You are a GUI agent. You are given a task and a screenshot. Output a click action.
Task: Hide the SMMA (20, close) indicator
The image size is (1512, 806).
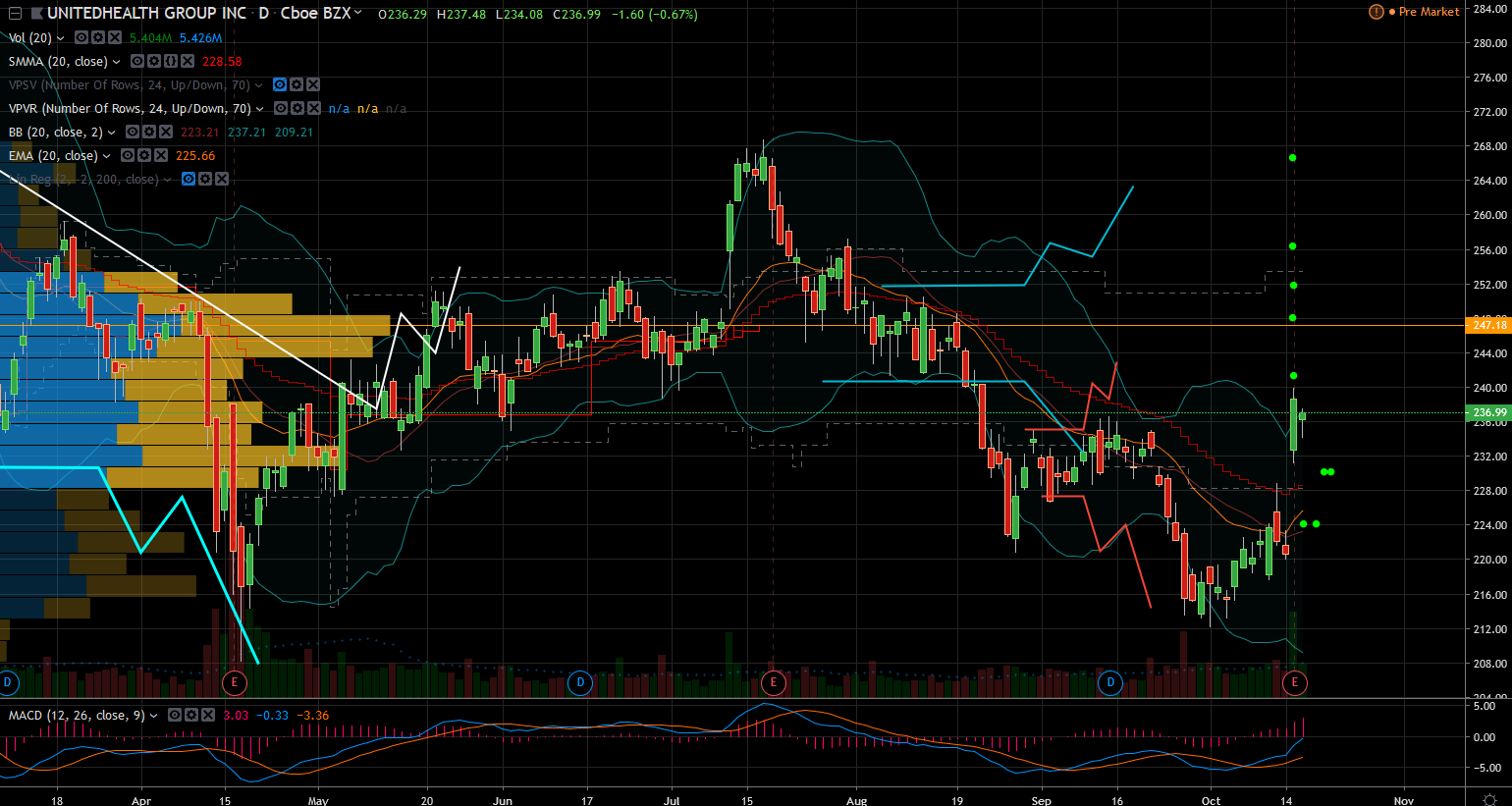pos(138,61)
